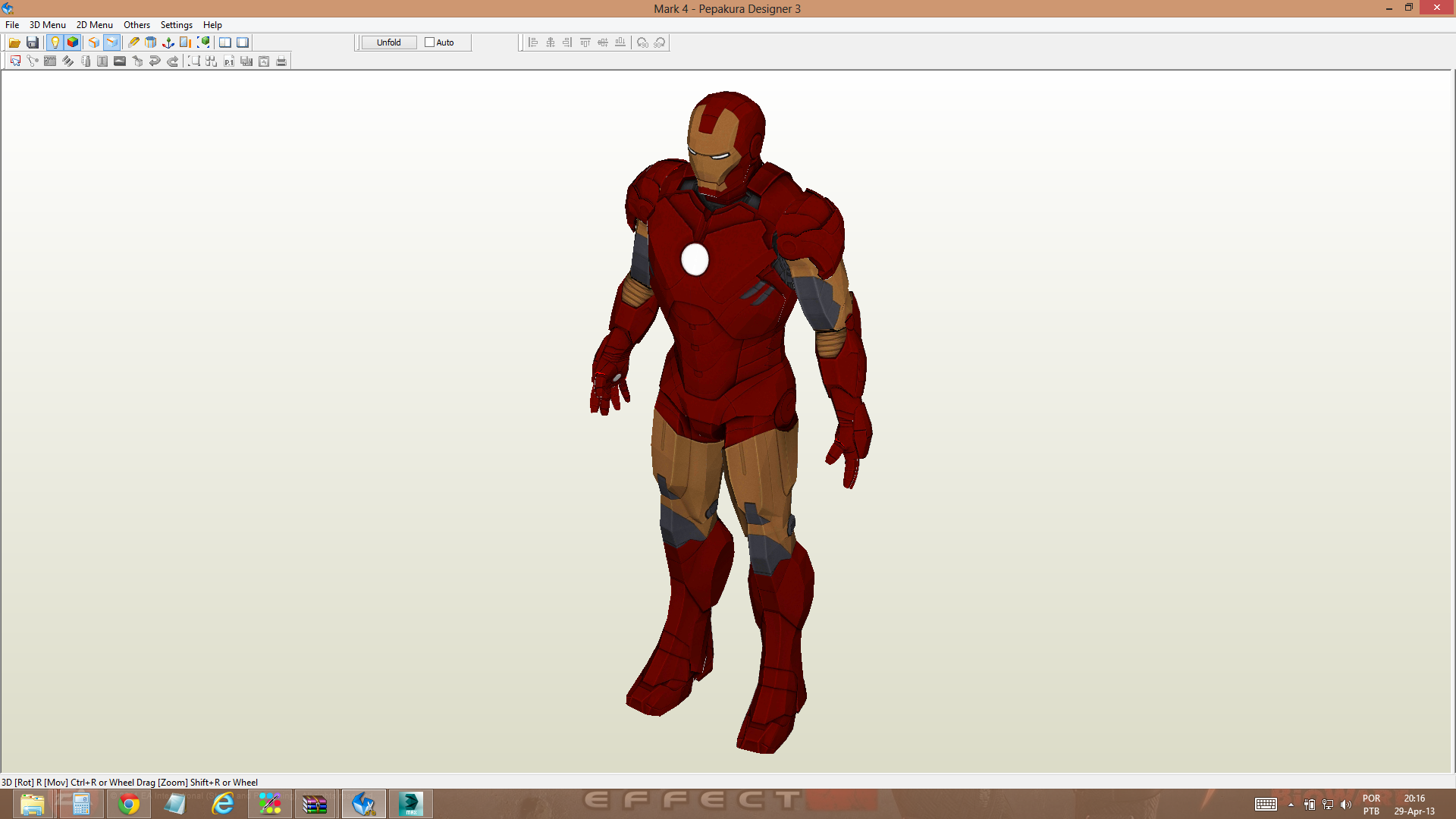Switch to single pane window layout
Viewport: 1456px width, 819px height.
(243, 42)
